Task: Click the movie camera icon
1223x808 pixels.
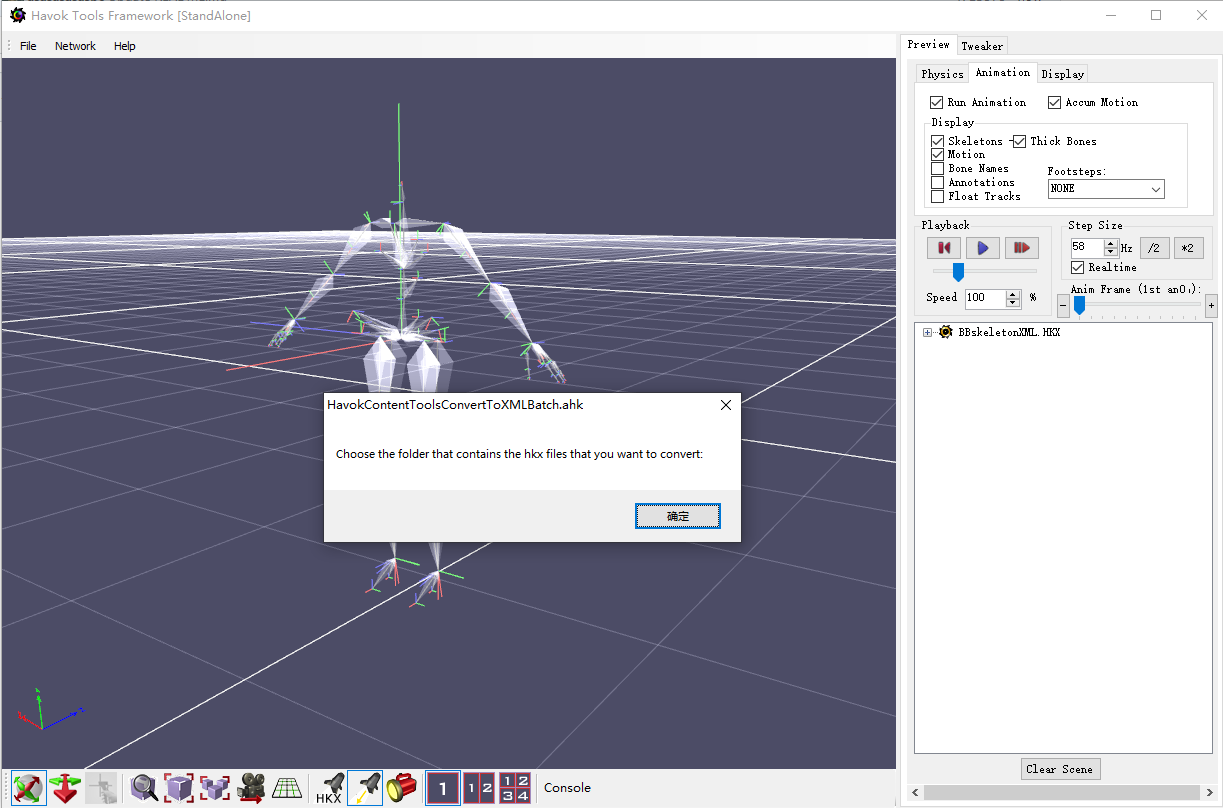Action: pyautogui.click(x=252, y=788)
